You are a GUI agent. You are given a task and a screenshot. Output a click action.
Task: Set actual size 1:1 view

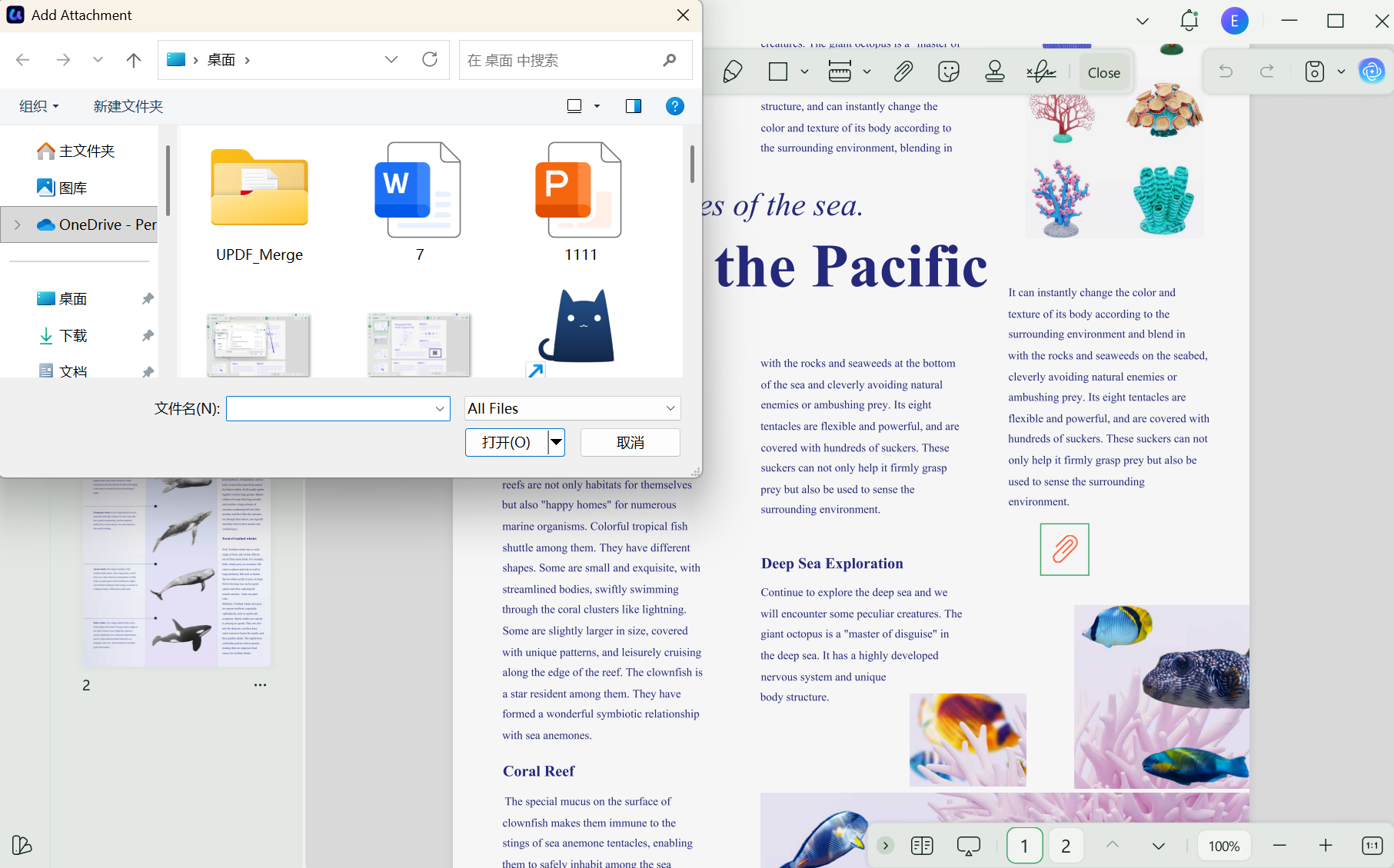click(1372, 846)
